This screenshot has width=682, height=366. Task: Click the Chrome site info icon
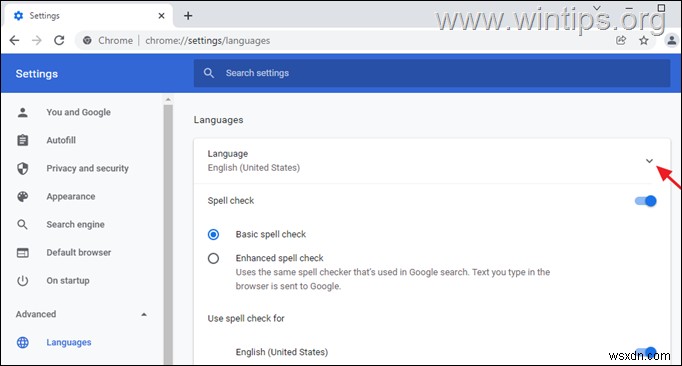(87, 40)
